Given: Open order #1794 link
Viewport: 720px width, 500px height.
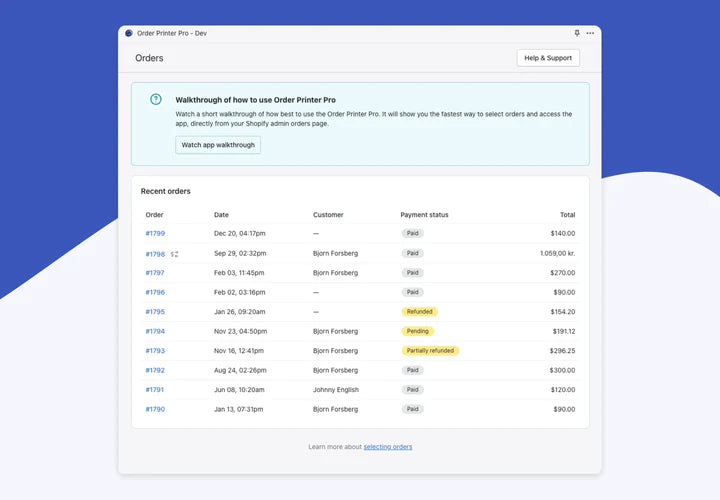Looking at the screenshot, I should 155,331.
